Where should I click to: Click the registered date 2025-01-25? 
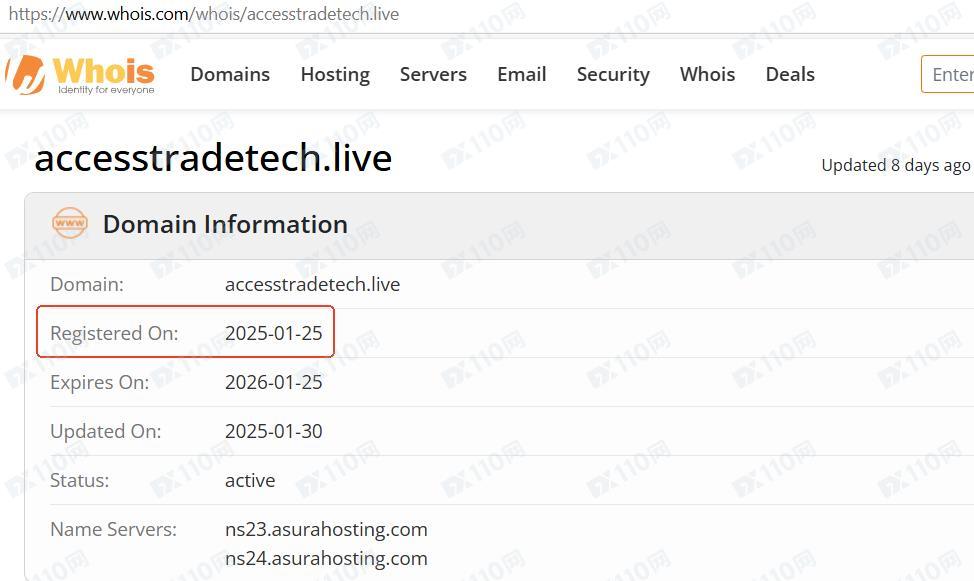(274, 333)
